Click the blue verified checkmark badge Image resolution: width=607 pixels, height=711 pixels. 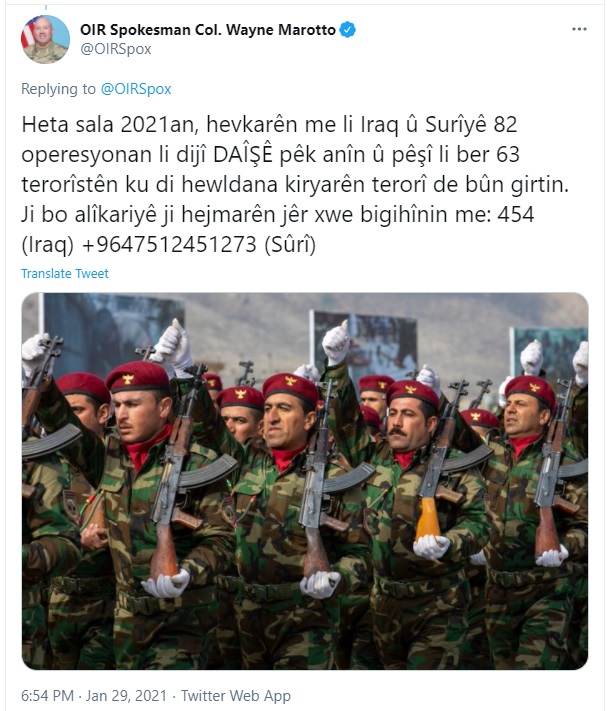348,30
